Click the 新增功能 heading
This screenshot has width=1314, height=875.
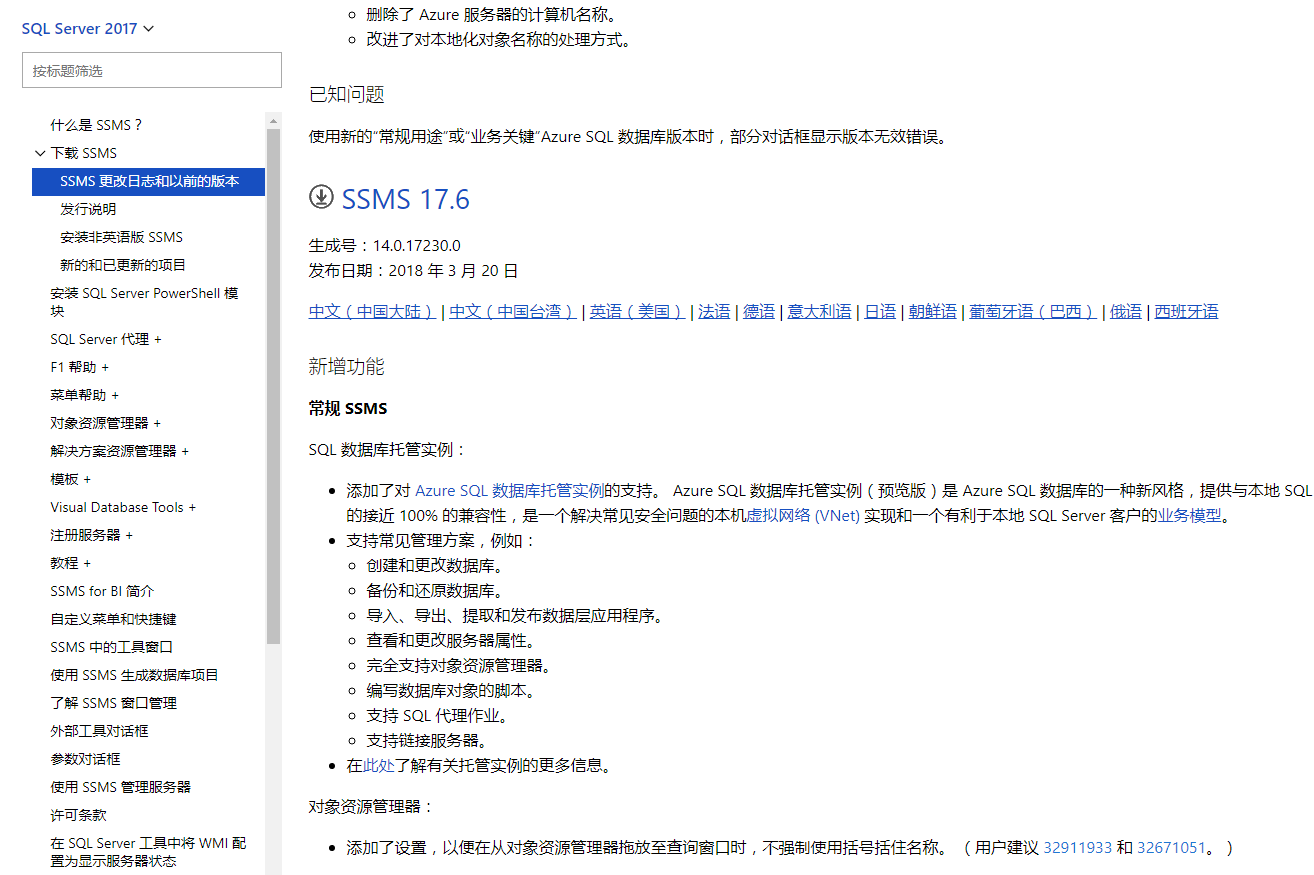pyautogui.click(x=347, y=367)
